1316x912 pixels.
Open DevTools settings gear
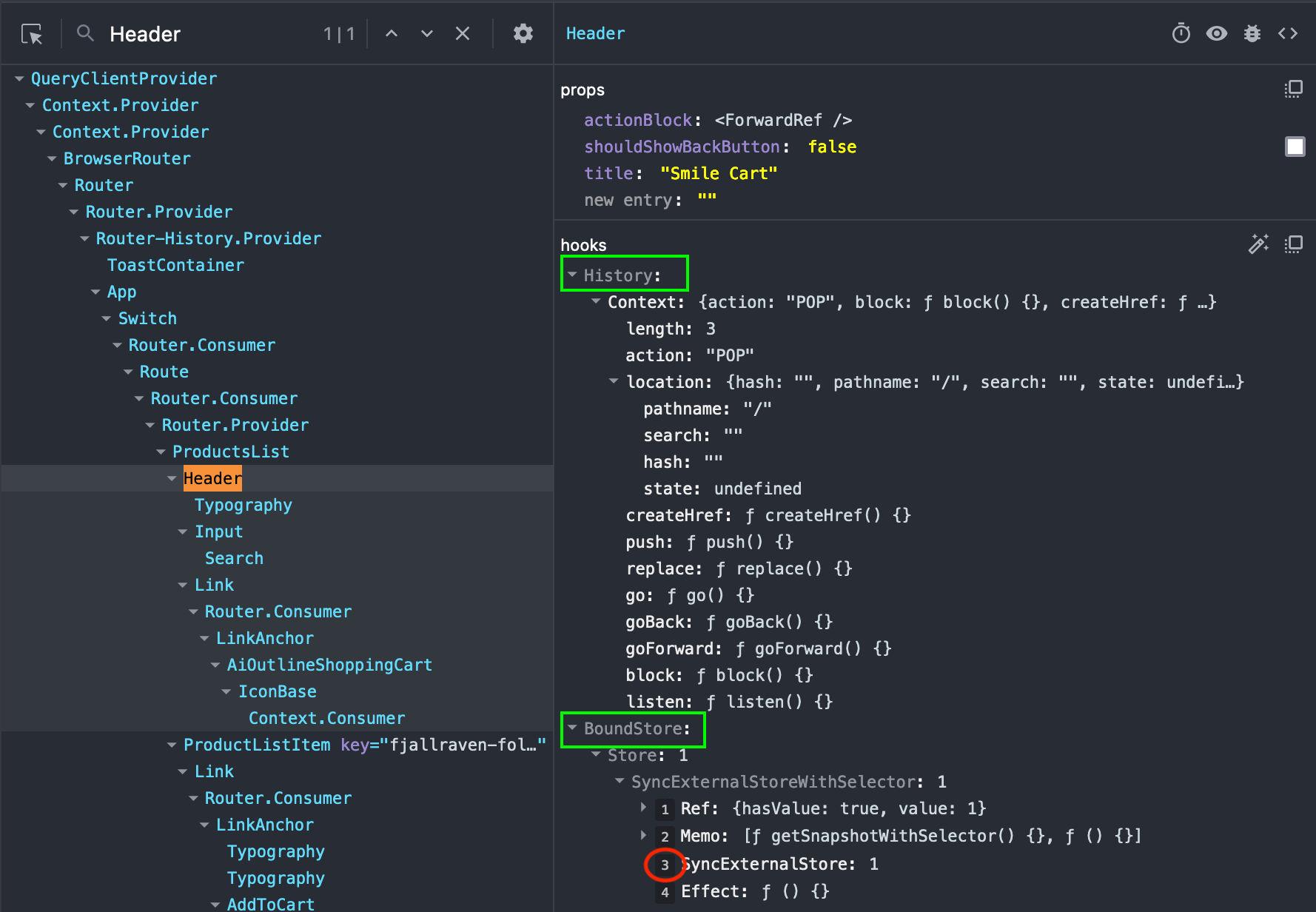[523, 33]
